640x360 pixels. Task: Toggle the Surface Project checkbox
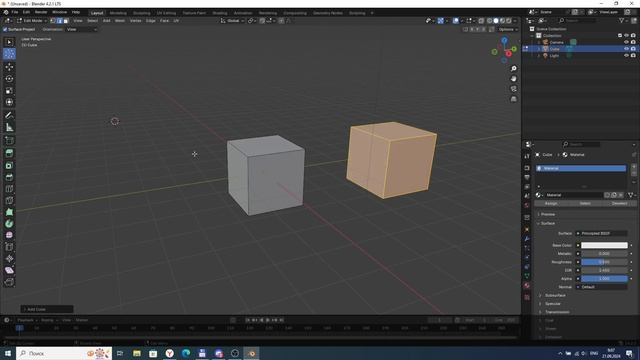[5, 29]
